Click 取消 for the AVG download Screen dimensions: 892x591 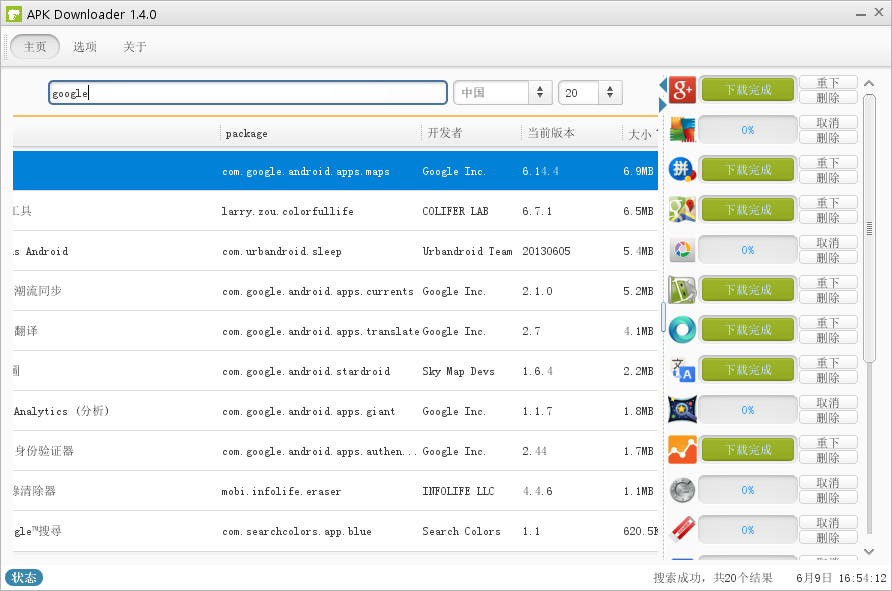point(828,122)
